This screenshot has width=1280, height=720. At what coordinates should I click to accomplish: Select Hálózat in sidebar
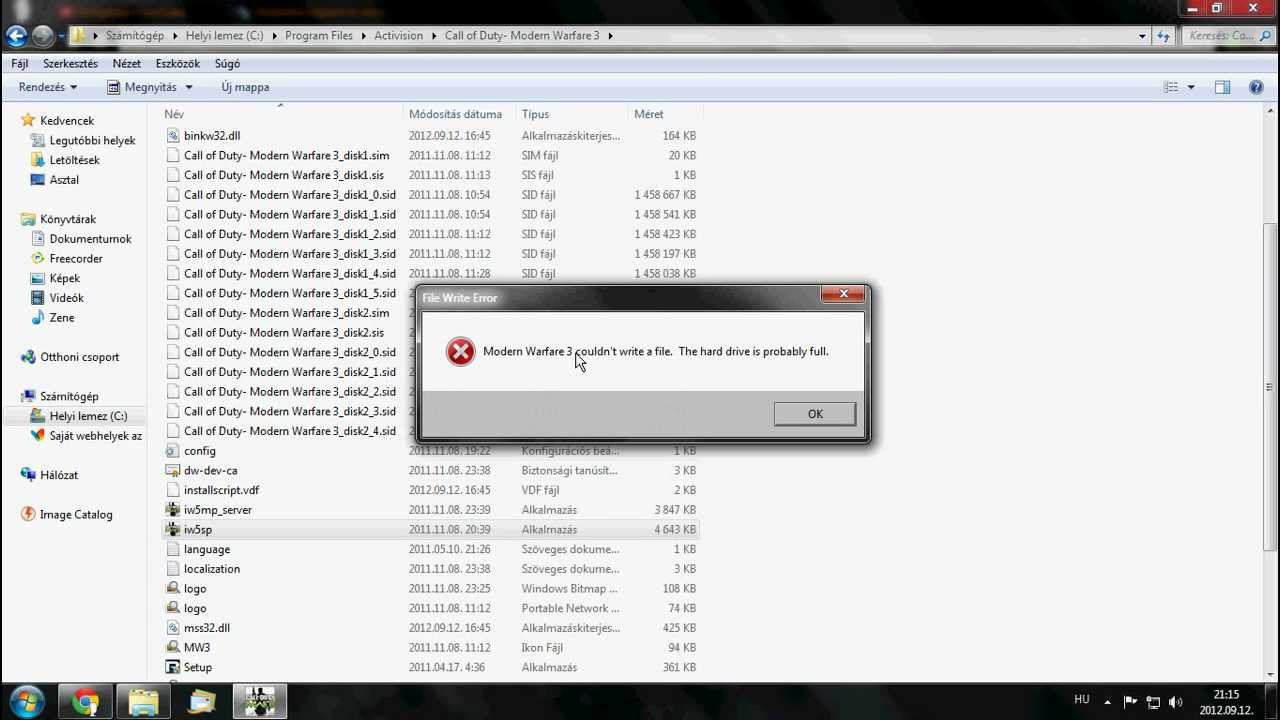59,475
